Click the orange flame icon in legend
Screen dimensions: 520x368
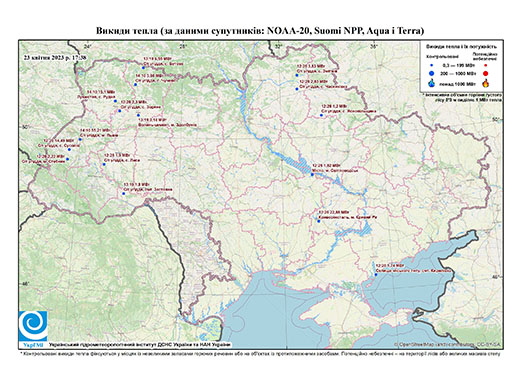coord(485,83)
